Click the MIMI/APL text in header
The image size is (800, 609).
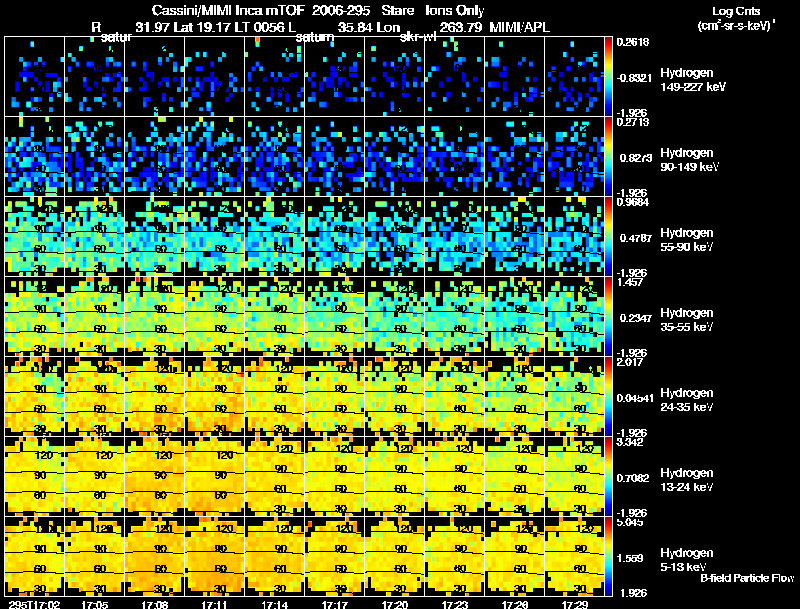519,27
